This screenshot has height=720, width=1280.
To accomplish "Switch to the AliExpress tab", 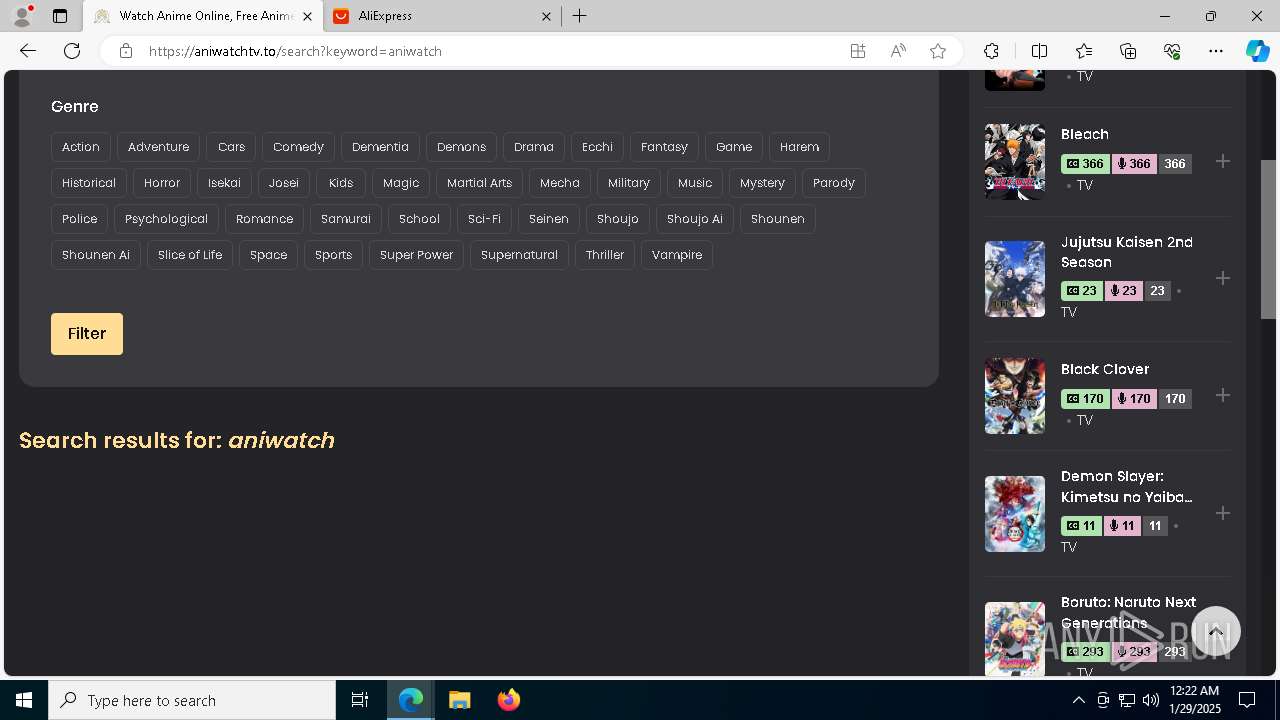I will [440, 16].
